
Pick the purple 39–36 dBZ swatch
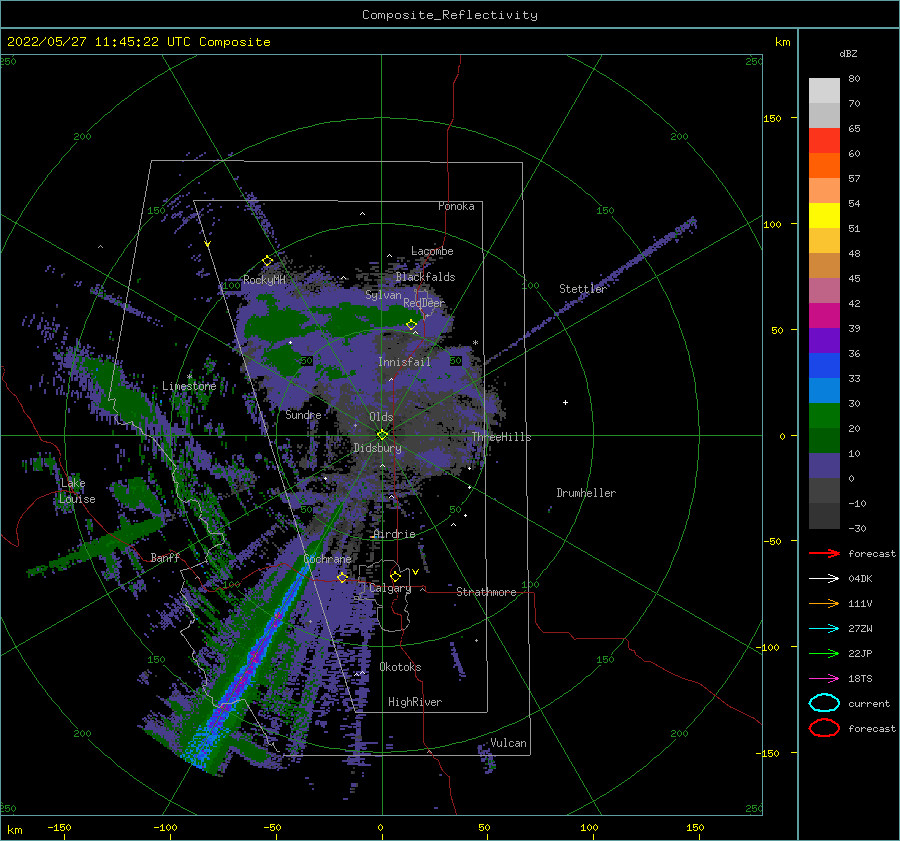pyautogui.click(x=824, y=341)
